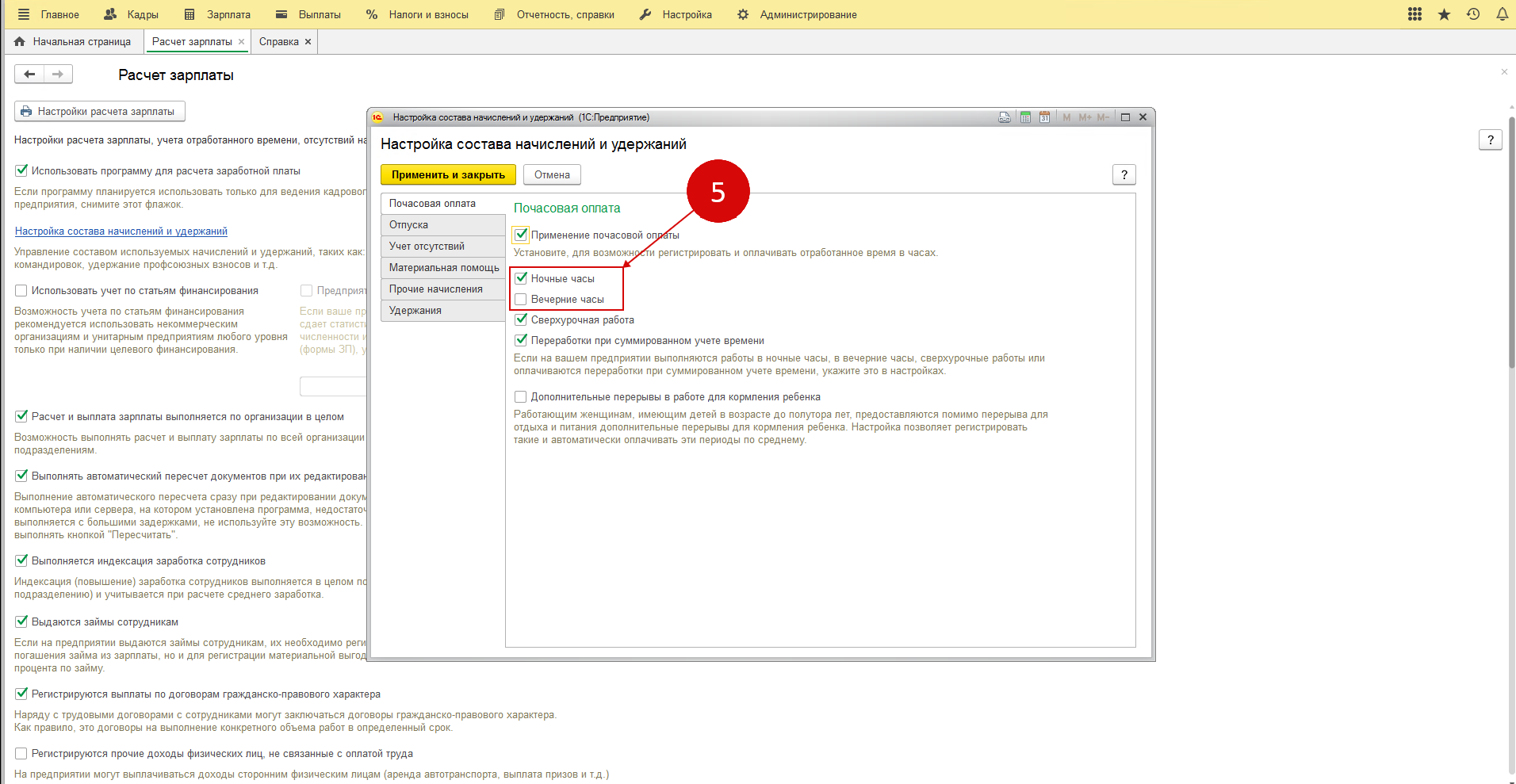
Task: Open the History clock icon
Action: (1473, 14)
